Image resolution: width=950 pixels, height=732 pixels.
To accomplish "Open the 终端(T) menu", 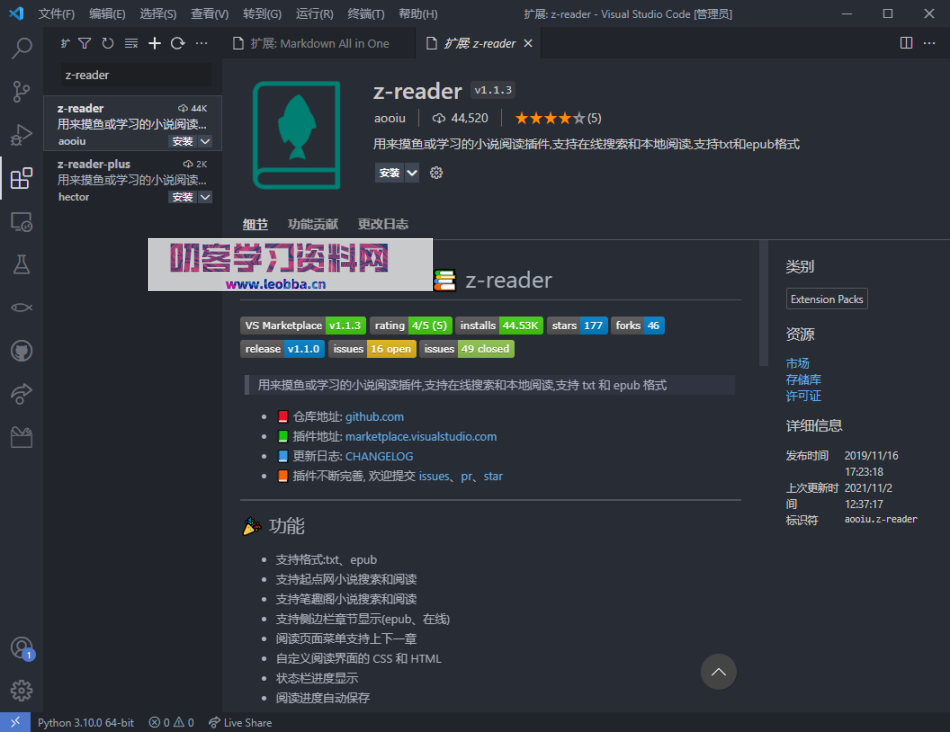I will click(x=365, y=14).
